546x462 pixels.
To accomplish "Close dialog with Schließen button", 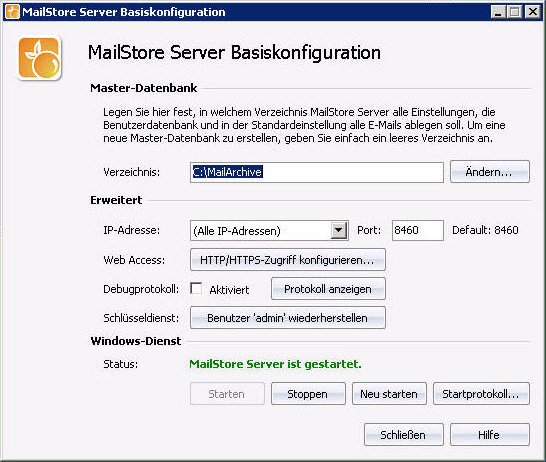I will pyautogui.click(x=404, y=434).
